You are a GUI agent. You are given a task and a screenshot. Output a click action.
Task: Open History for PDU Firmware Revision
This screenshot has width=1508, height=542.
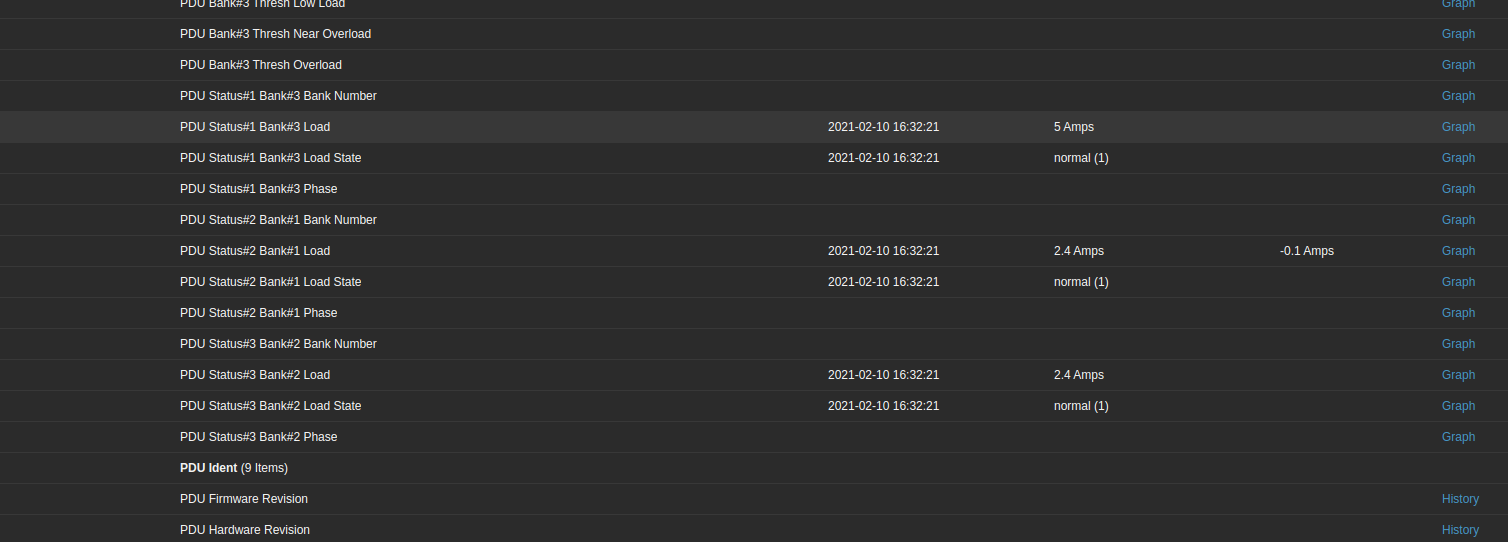(x=1460, y=499)
